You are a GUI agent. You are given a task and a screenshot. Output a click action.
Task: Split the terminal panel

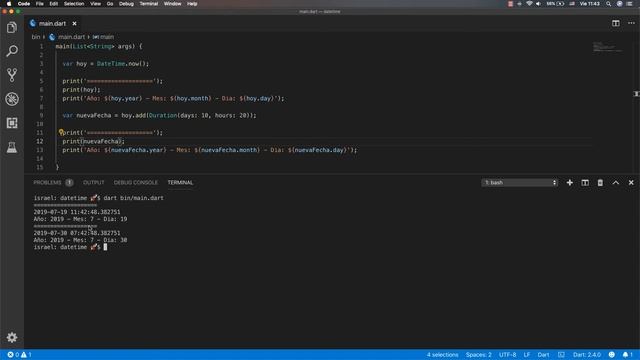pos(585,182)
